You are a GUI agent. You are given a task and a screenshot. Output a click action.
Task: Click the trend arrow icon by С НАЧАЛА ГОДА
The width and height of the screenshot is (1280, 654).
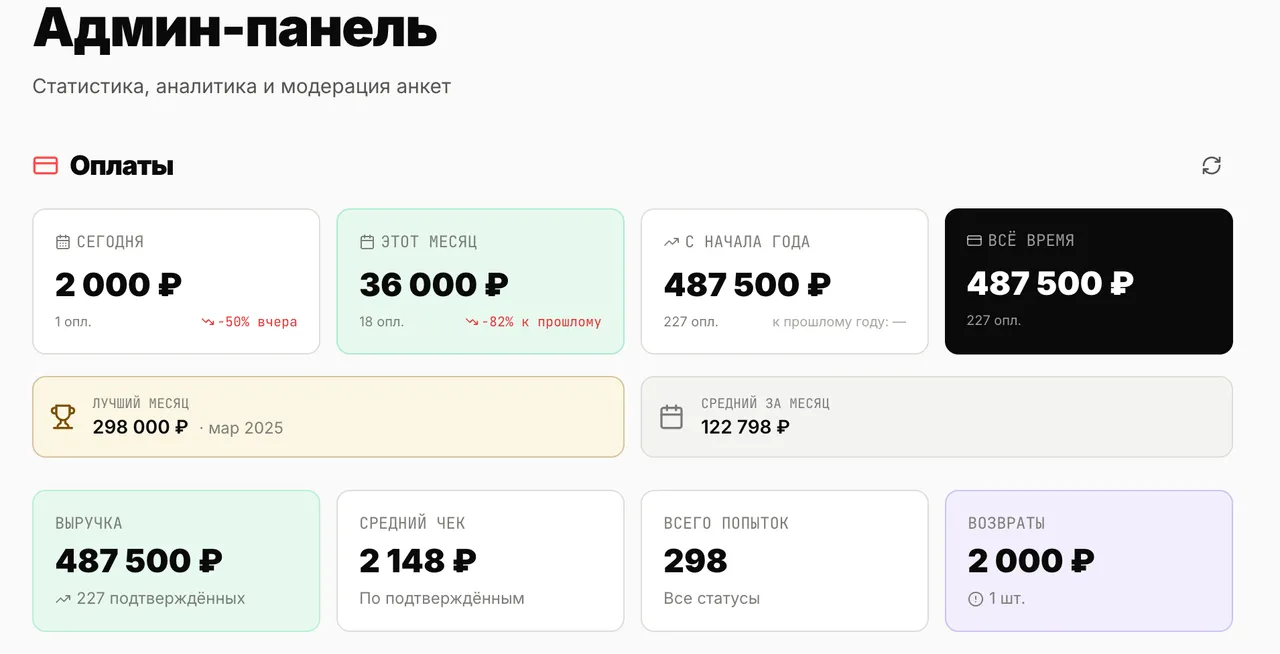pyautogui.click(x=671, y=242)
